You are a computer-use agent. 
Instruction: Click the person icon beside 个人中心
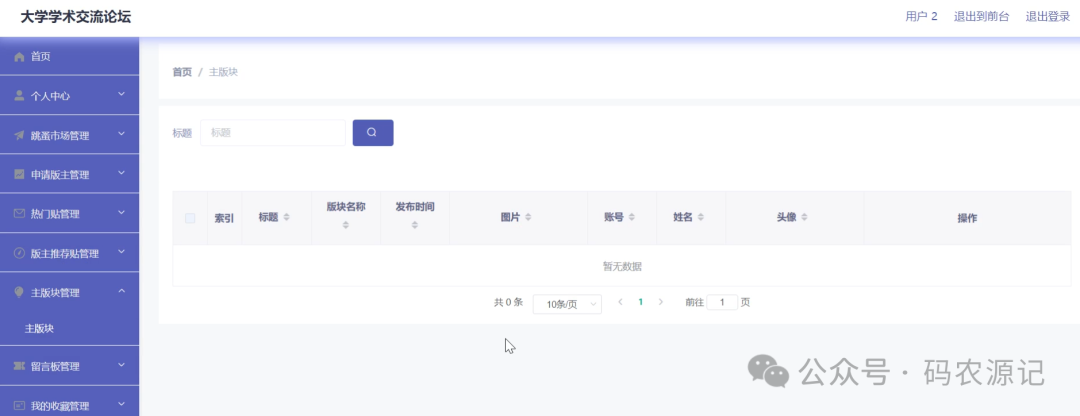tap(19, 96)
